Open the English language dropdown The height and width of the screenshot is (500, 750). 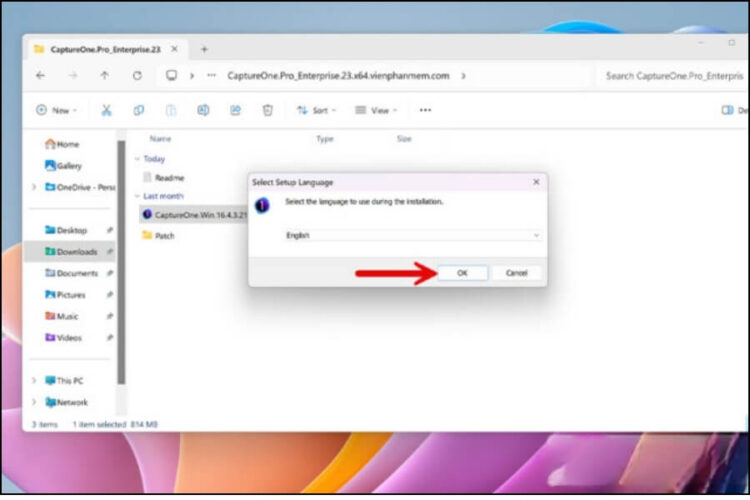[412, 235]
